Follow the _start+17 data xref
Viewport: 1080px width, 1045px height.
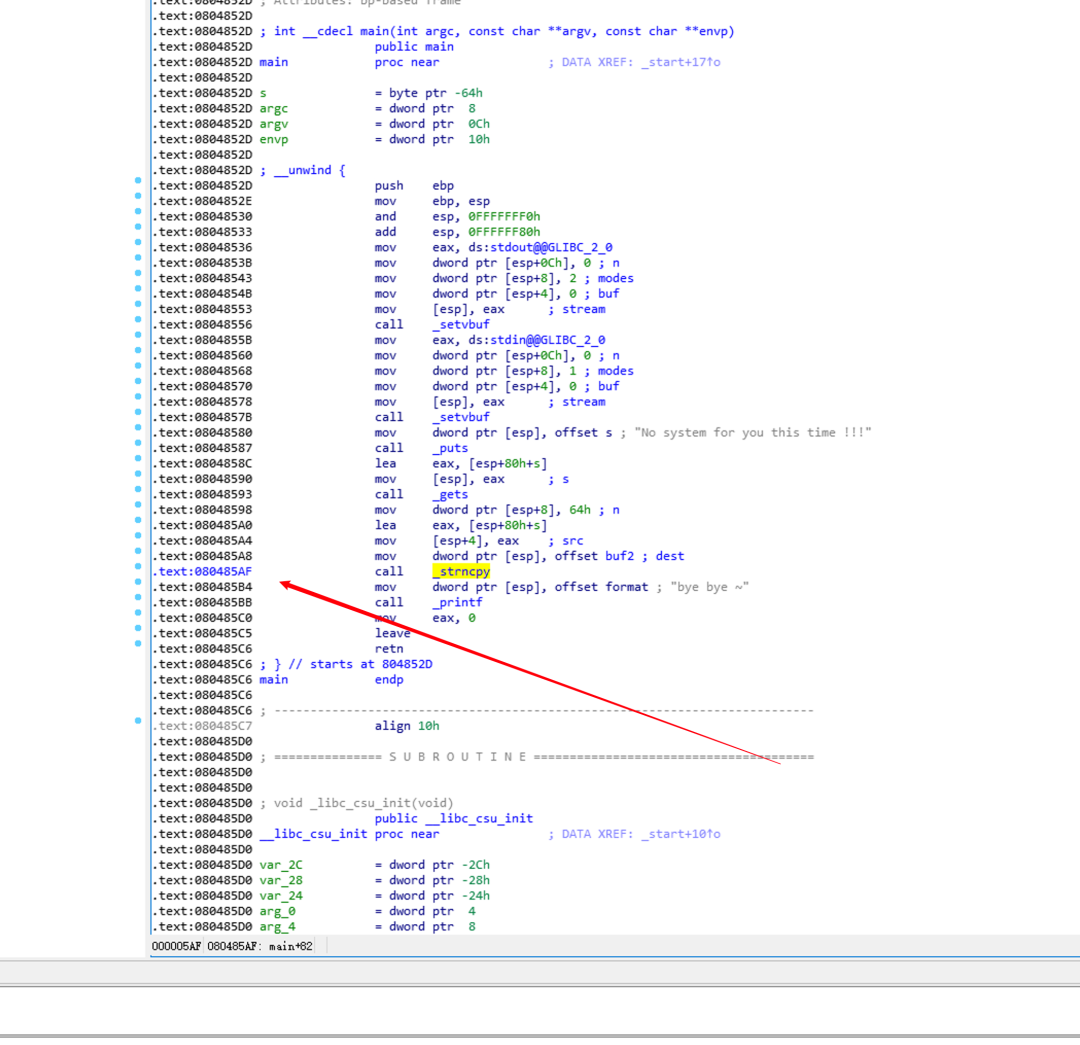[x=680, y=62]
